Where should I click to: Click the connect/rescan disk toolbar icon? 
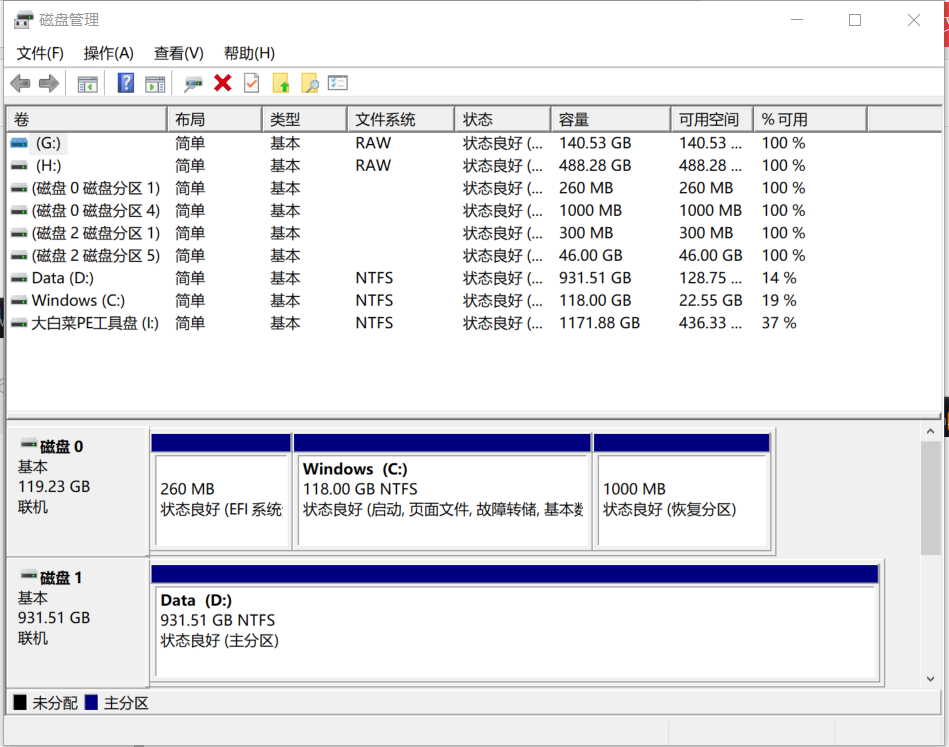[193, 84]
